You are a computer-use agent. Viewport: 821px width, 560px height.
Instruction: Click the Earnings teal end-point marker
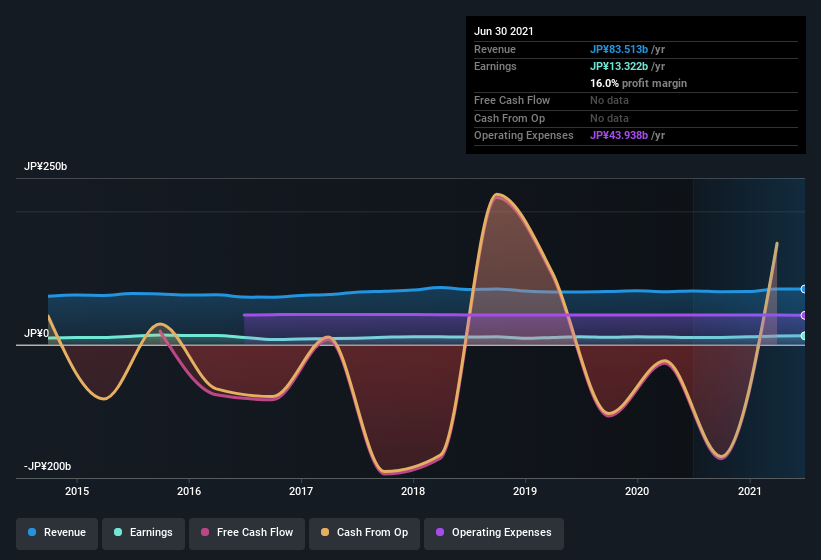pyautogui.click(x=803, y=336)
